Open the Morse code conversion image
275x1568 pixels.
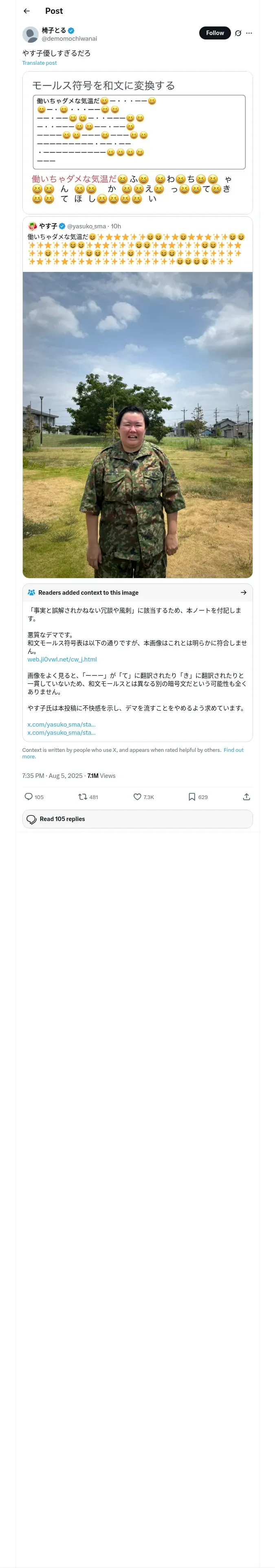point(137,142)
